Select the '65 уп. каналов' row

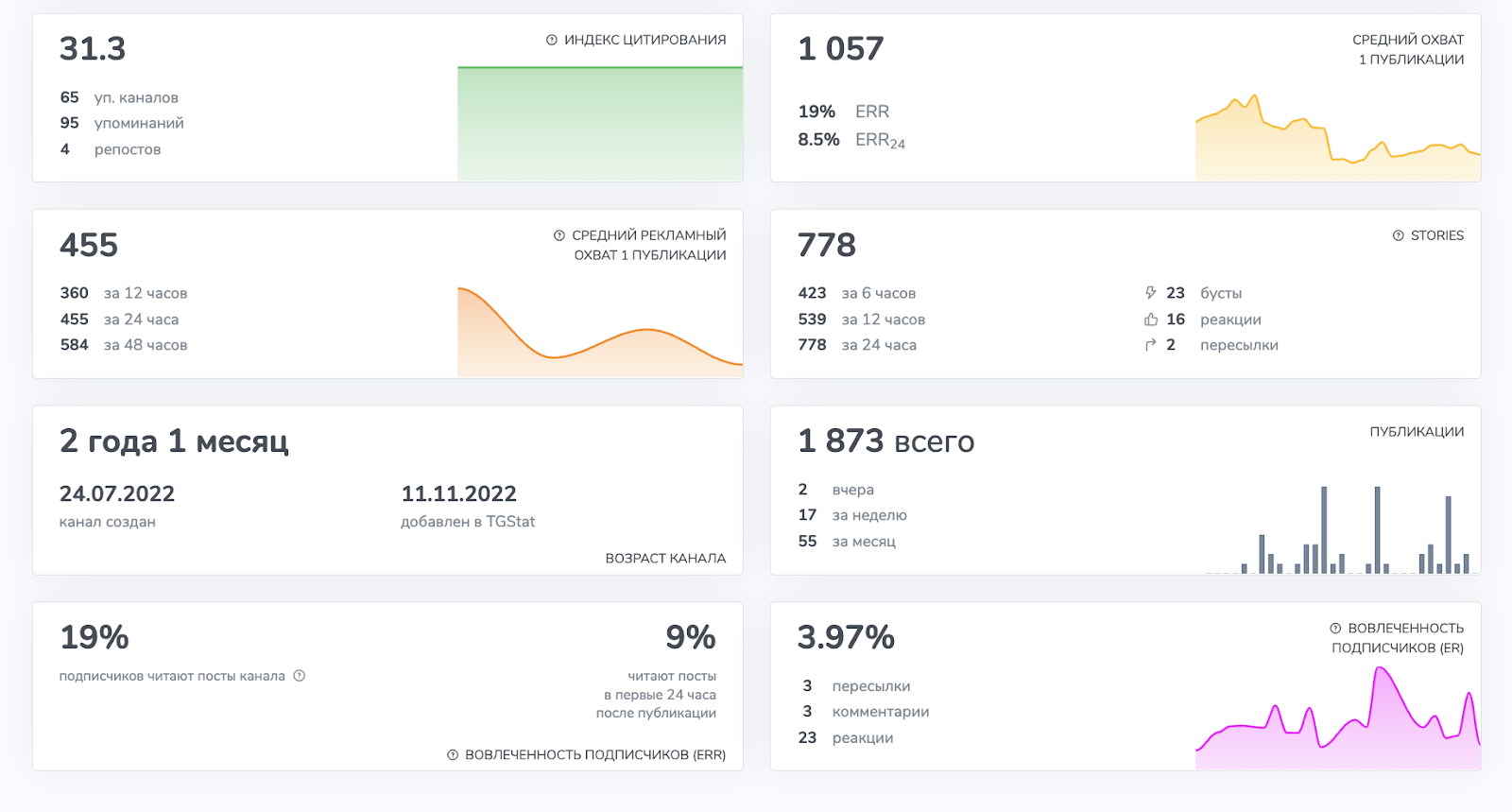coord(119,97)
